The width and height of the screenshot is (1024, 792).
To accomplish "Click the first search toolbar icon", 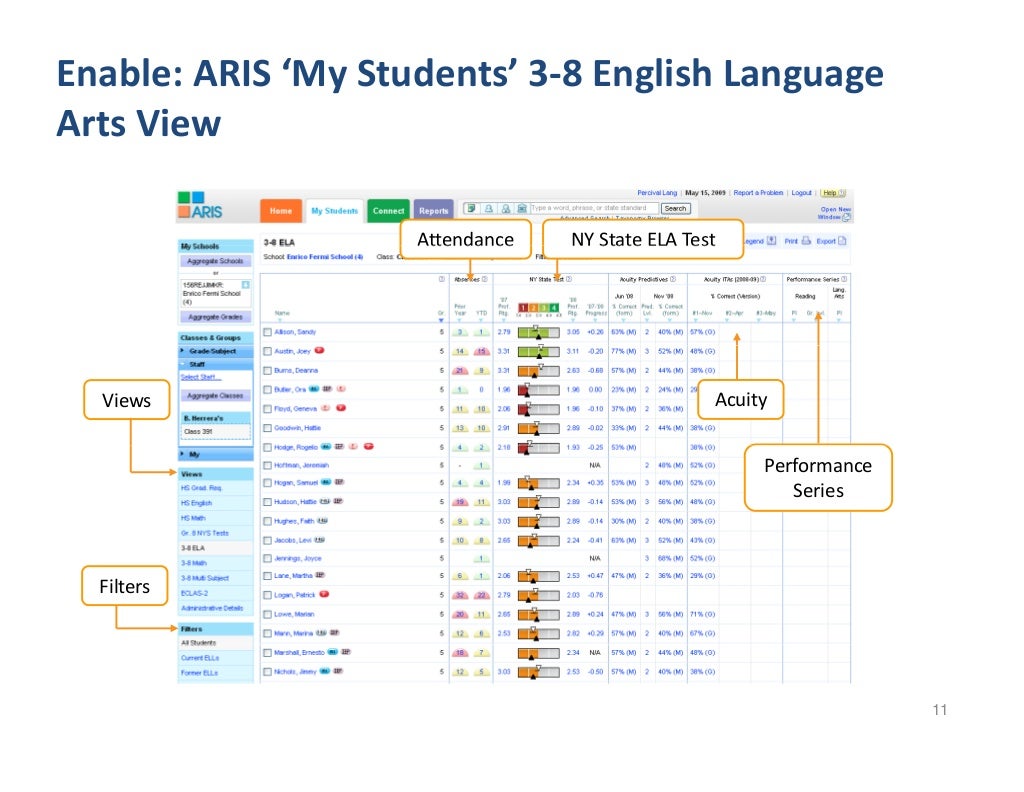I will (470, 208).
